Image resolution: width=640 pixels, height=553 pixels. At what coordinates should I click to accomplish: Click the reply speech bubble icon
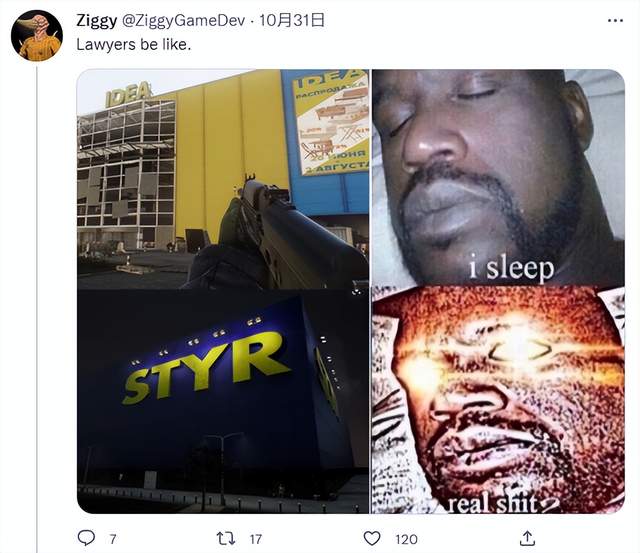point(86,538)
